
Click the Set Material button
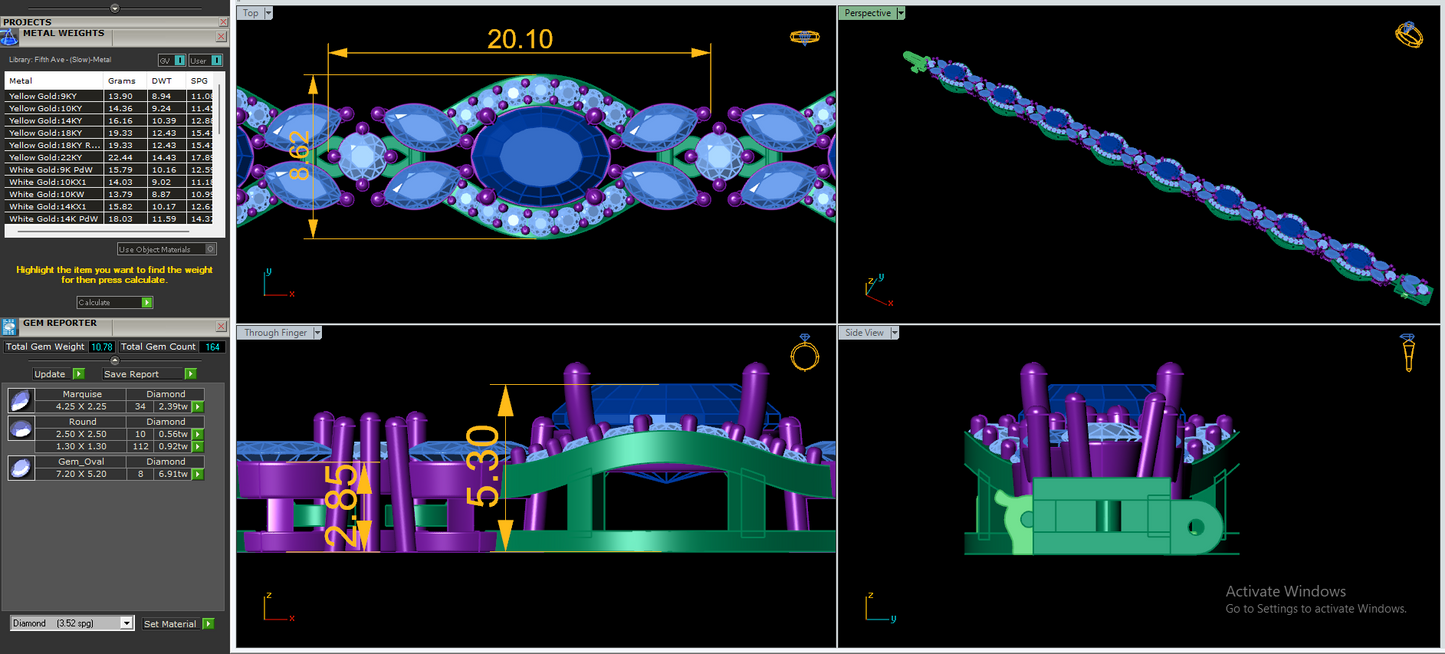pyautogui.click(x=170, y=624)
